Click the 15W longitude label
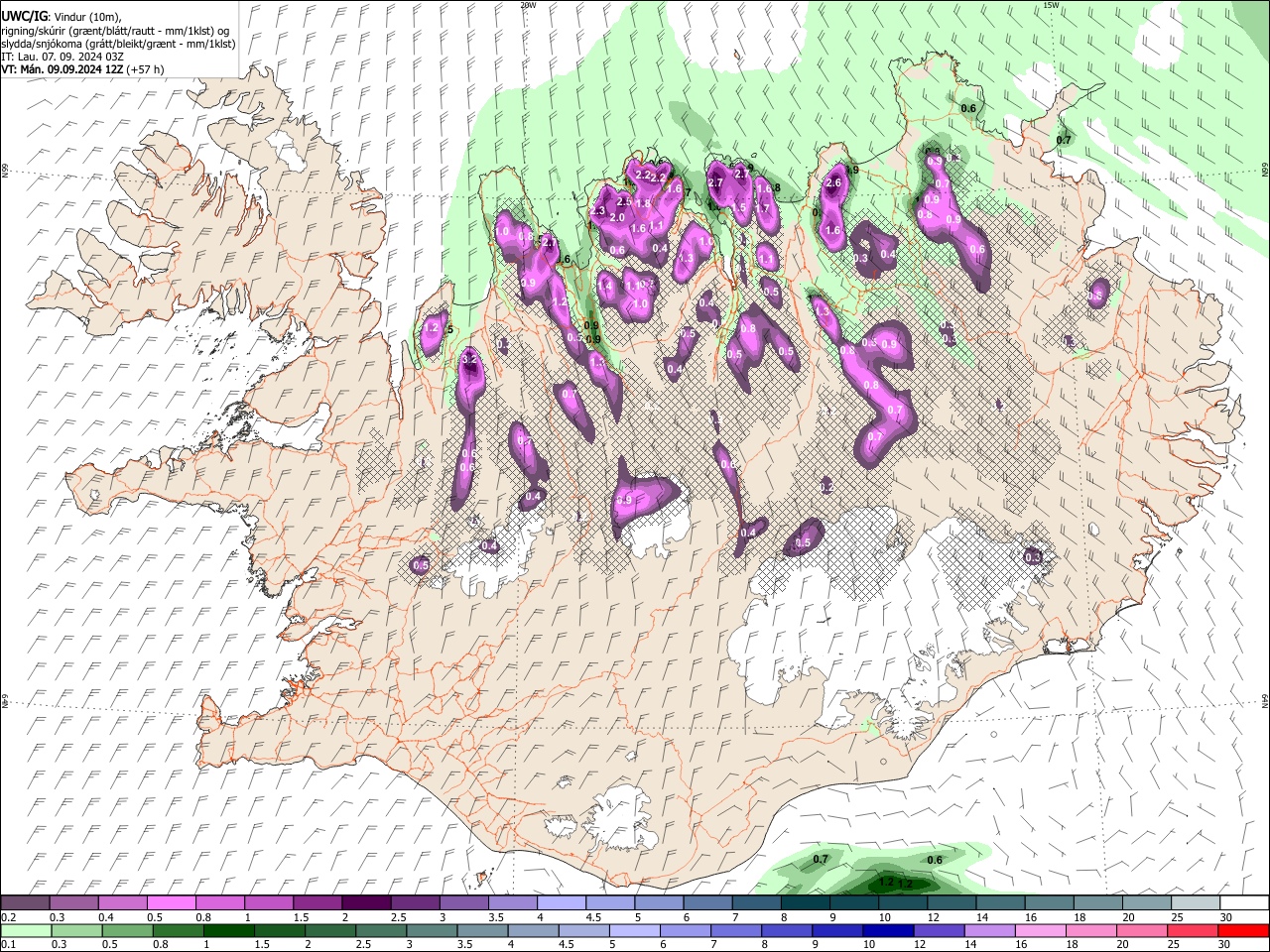Viewport: 1270px width, 952px height. pyautogui.click(x=1052, y=5)
